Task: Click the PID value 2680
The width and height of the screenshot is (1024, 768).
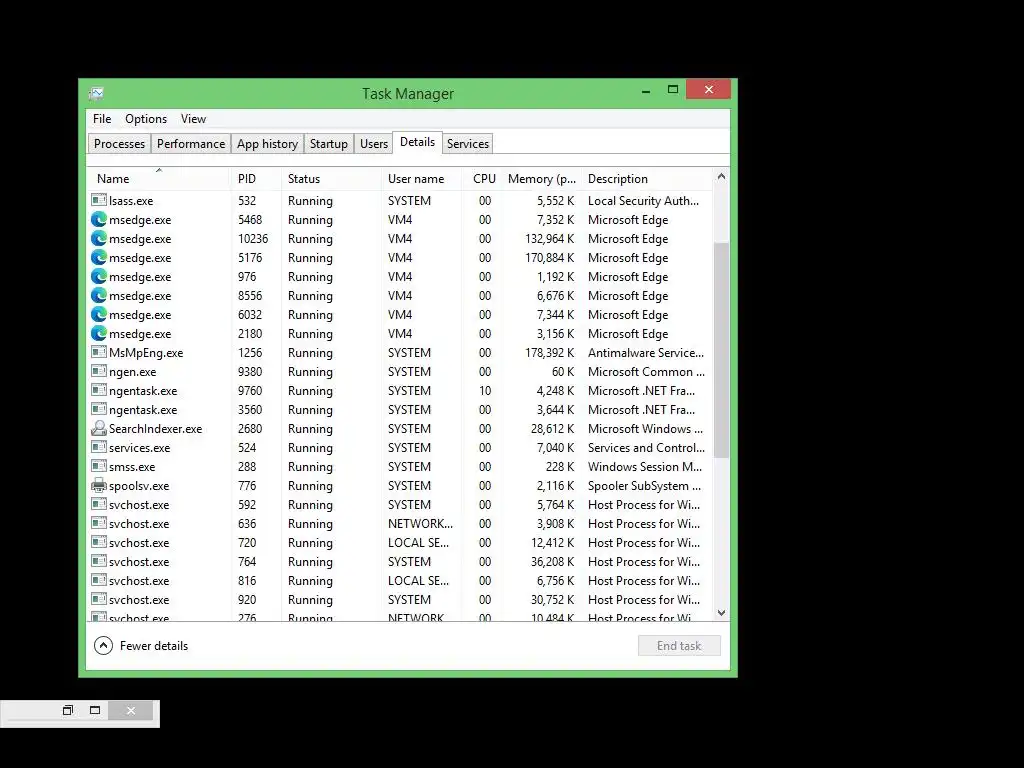Action: click(x=250, y=428)
